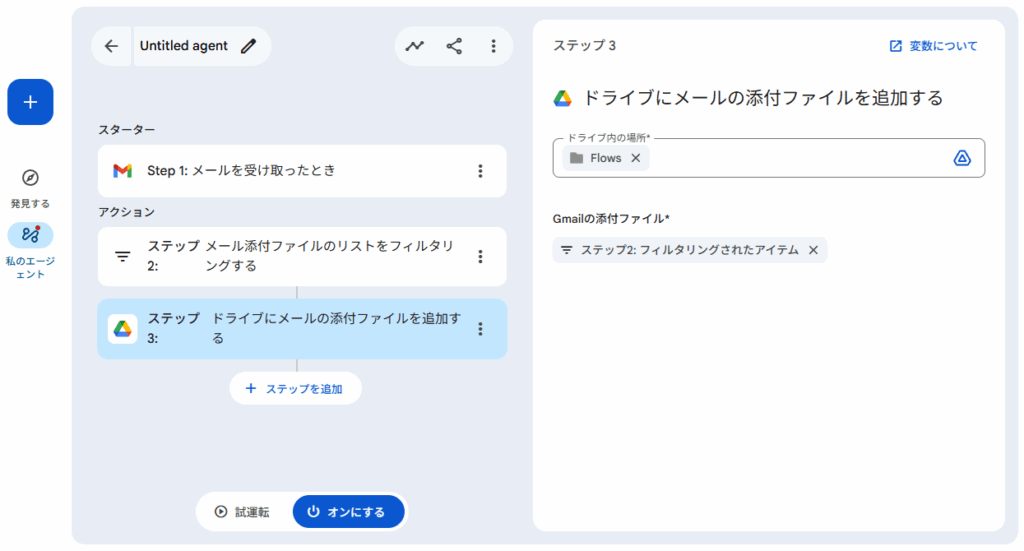Click Drive logo beside panel heading
Image resolution: width=1024 pixels, height=551 pixels.
[562, 99]
